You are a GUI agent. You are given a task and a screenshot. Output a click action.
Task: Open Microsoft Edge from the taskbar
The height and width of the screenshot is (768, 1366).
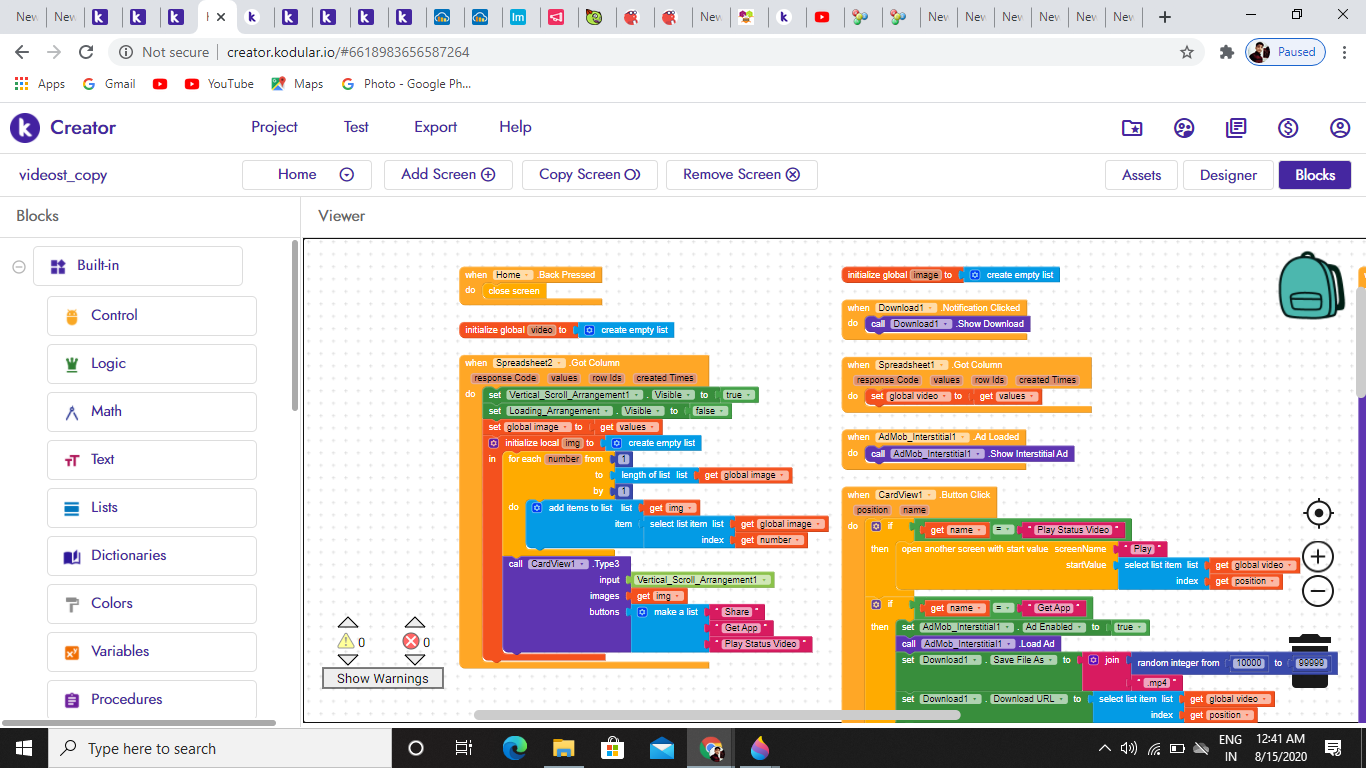pos(514,748)
